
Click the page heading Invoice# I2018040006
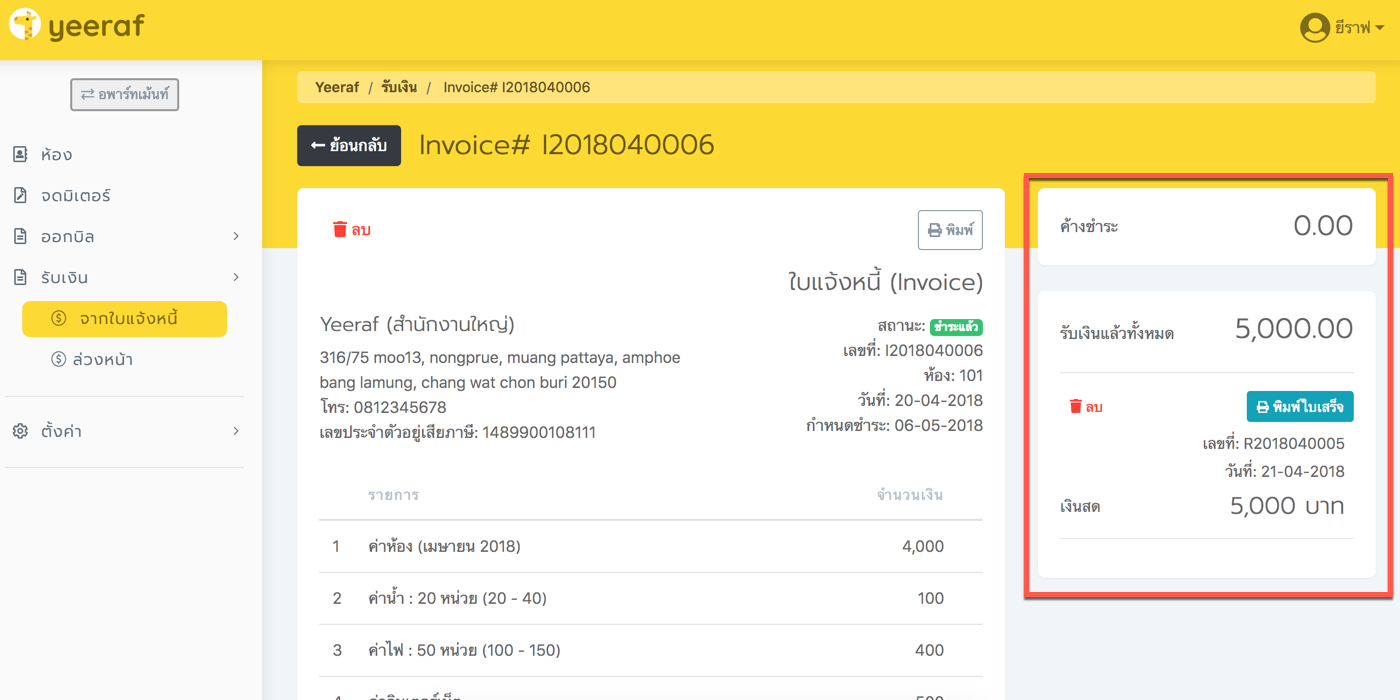pyautogui.click(x=567, y=145)
